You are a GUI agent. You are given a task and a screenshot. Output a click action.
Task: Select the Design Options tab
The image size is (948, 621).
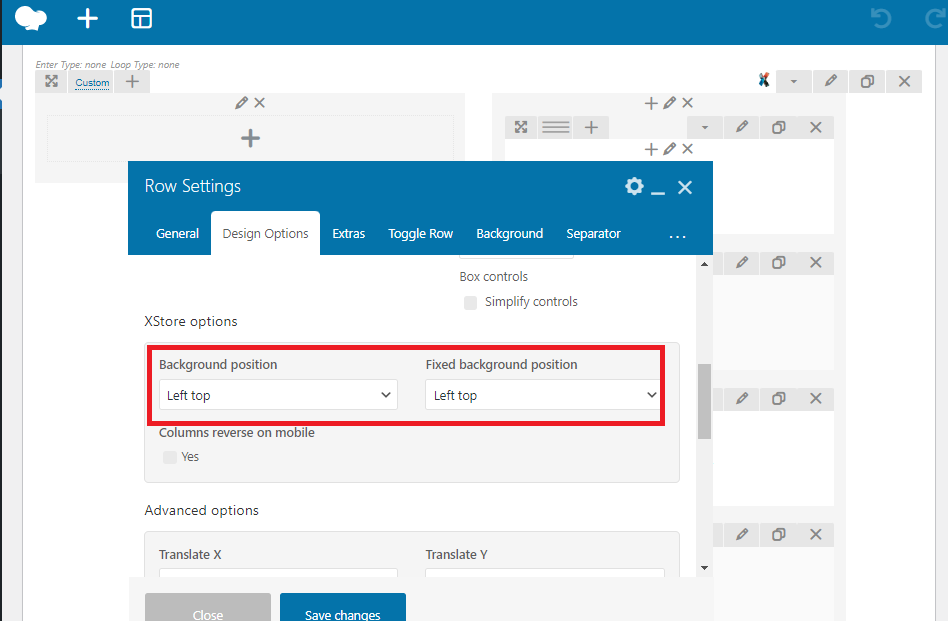tap(265, 233)
